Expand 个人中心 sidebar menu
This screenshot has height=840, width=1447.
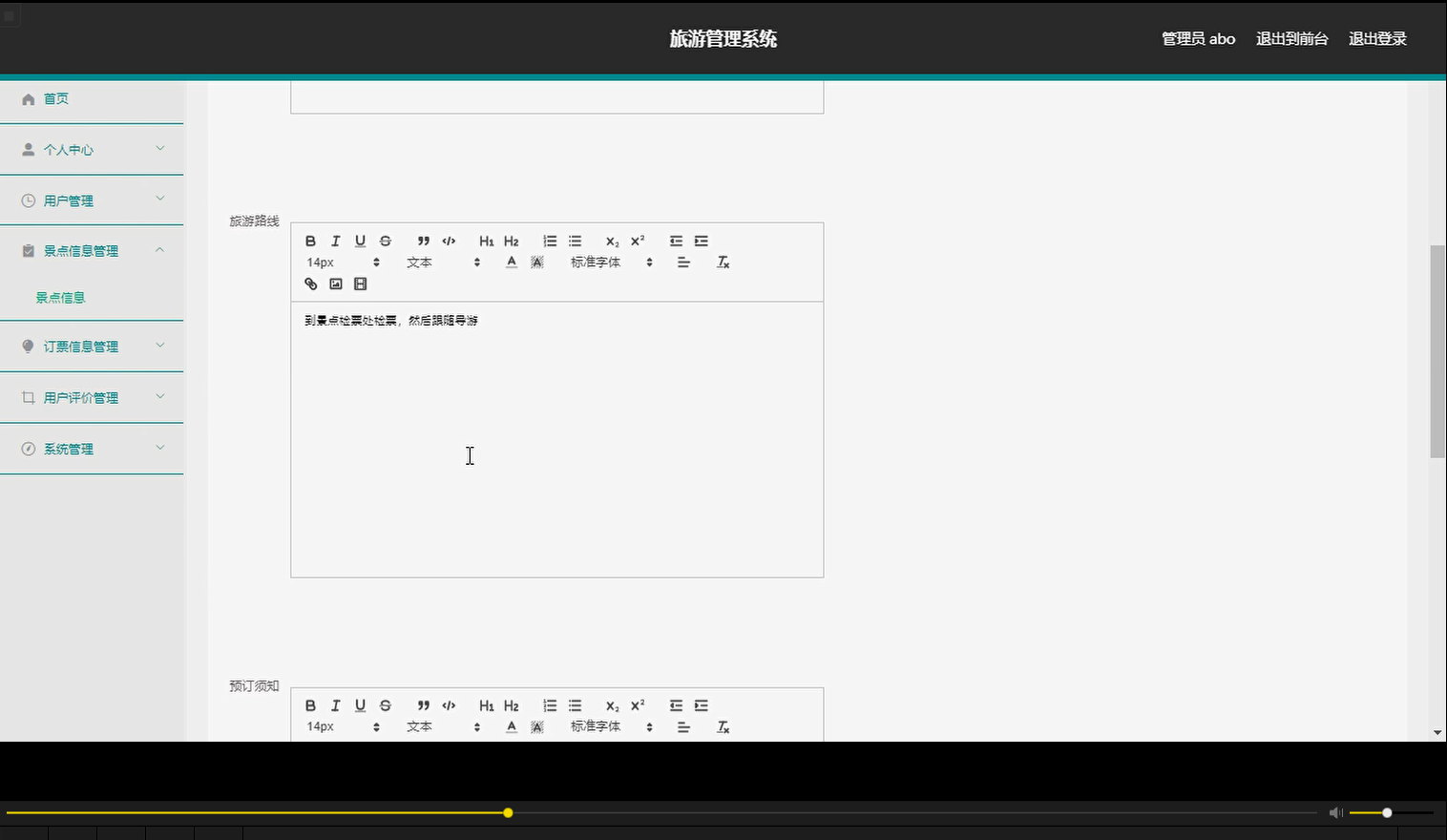(x=92, y=150)
